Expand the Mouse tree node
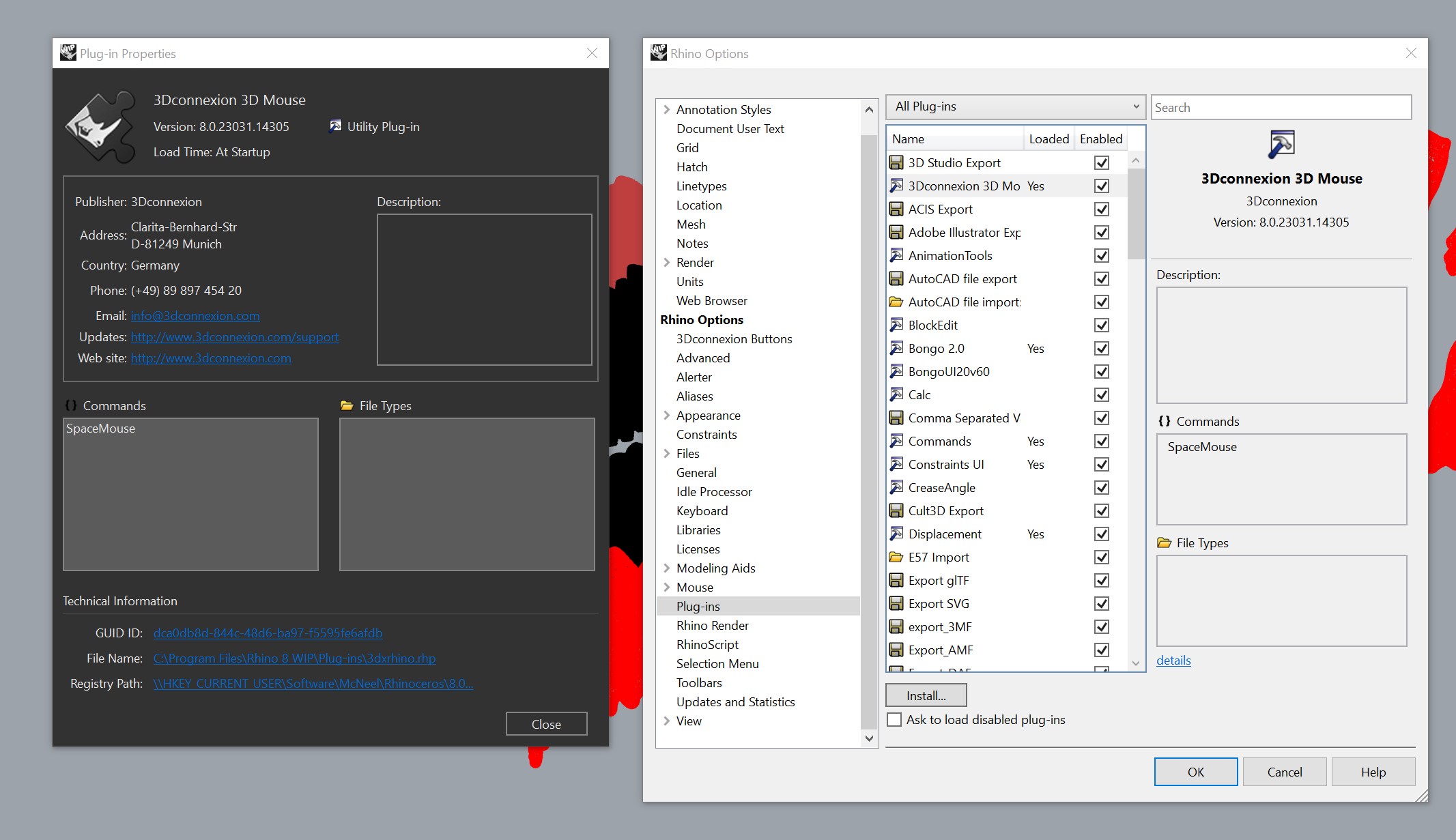 pos(666,587)
